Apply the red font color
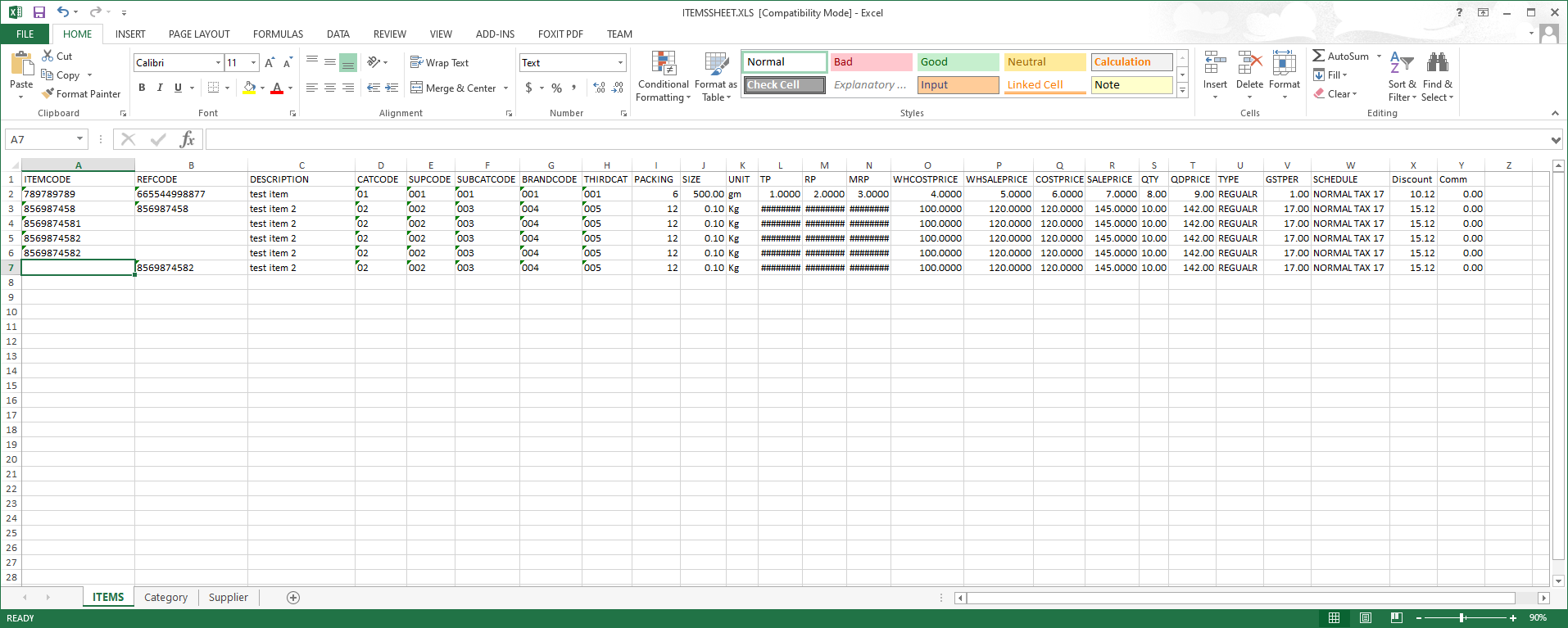 coord(277,88)
